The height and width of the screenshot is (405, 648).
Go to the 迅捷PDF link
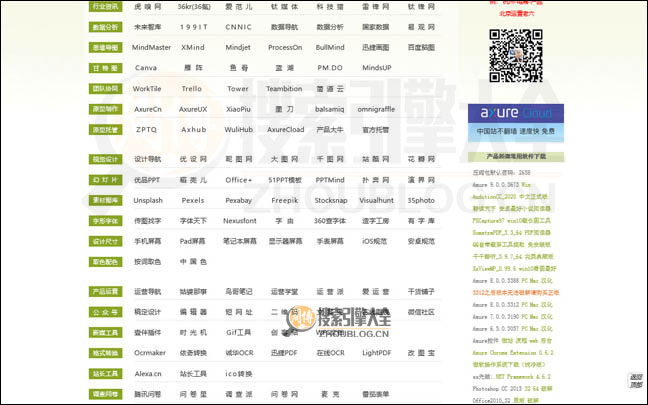point(284,353)
